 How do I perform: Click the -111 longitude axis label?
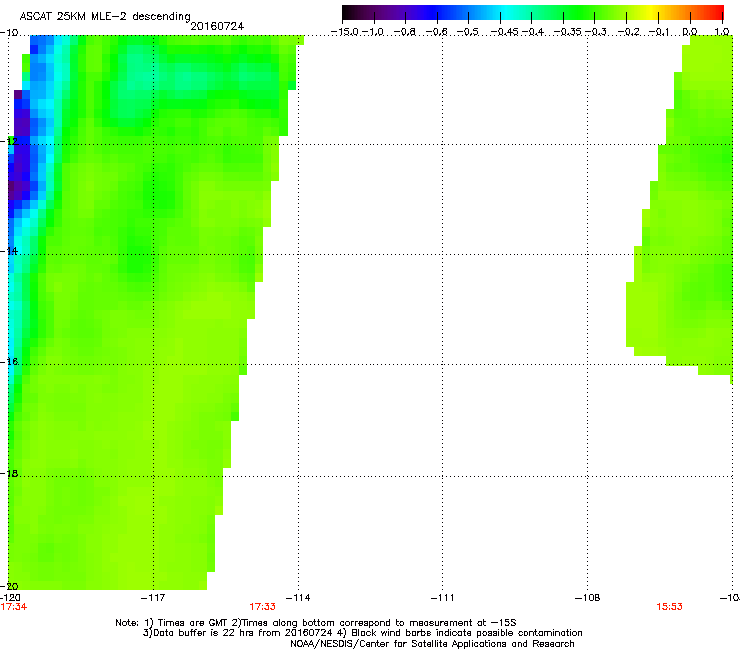pos(442,598)
